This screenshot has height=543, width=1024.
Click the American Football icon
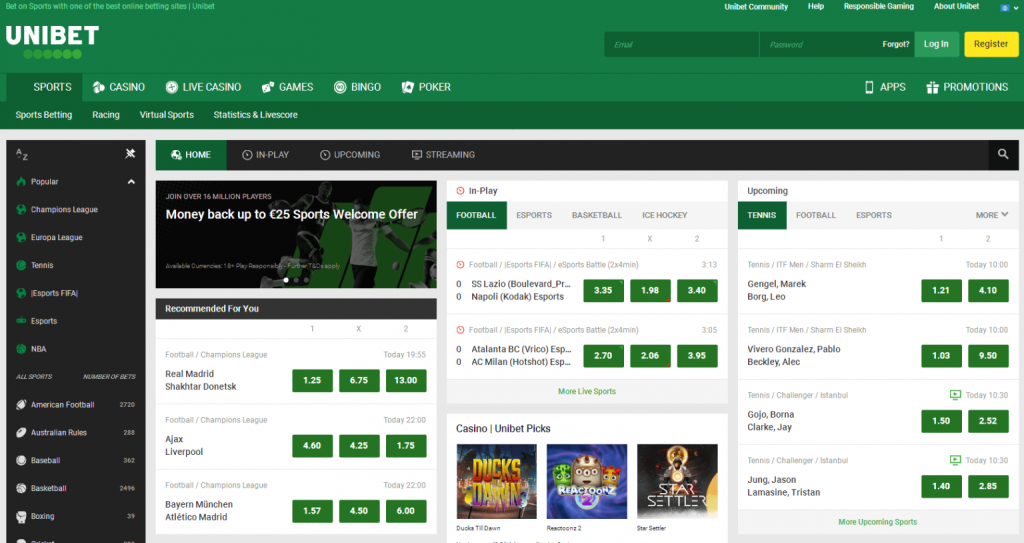point(21,404)
